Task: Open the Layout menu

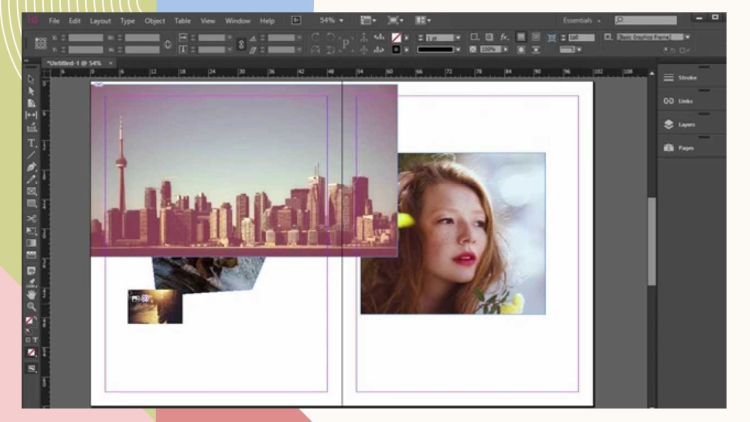Action: point(100,20)
